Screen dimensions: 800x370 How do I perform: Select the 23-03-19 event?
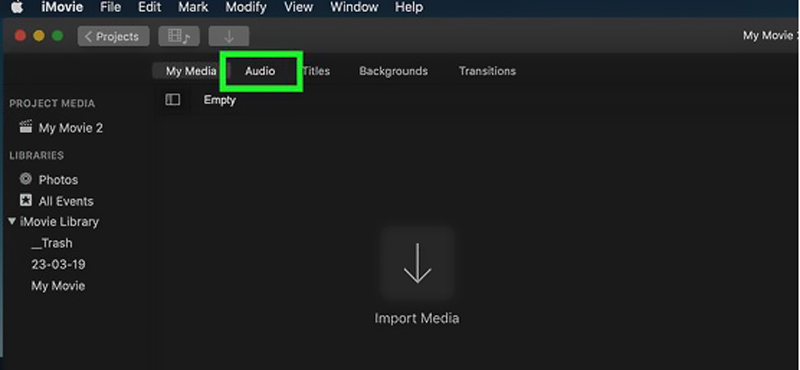pos(58,264)
